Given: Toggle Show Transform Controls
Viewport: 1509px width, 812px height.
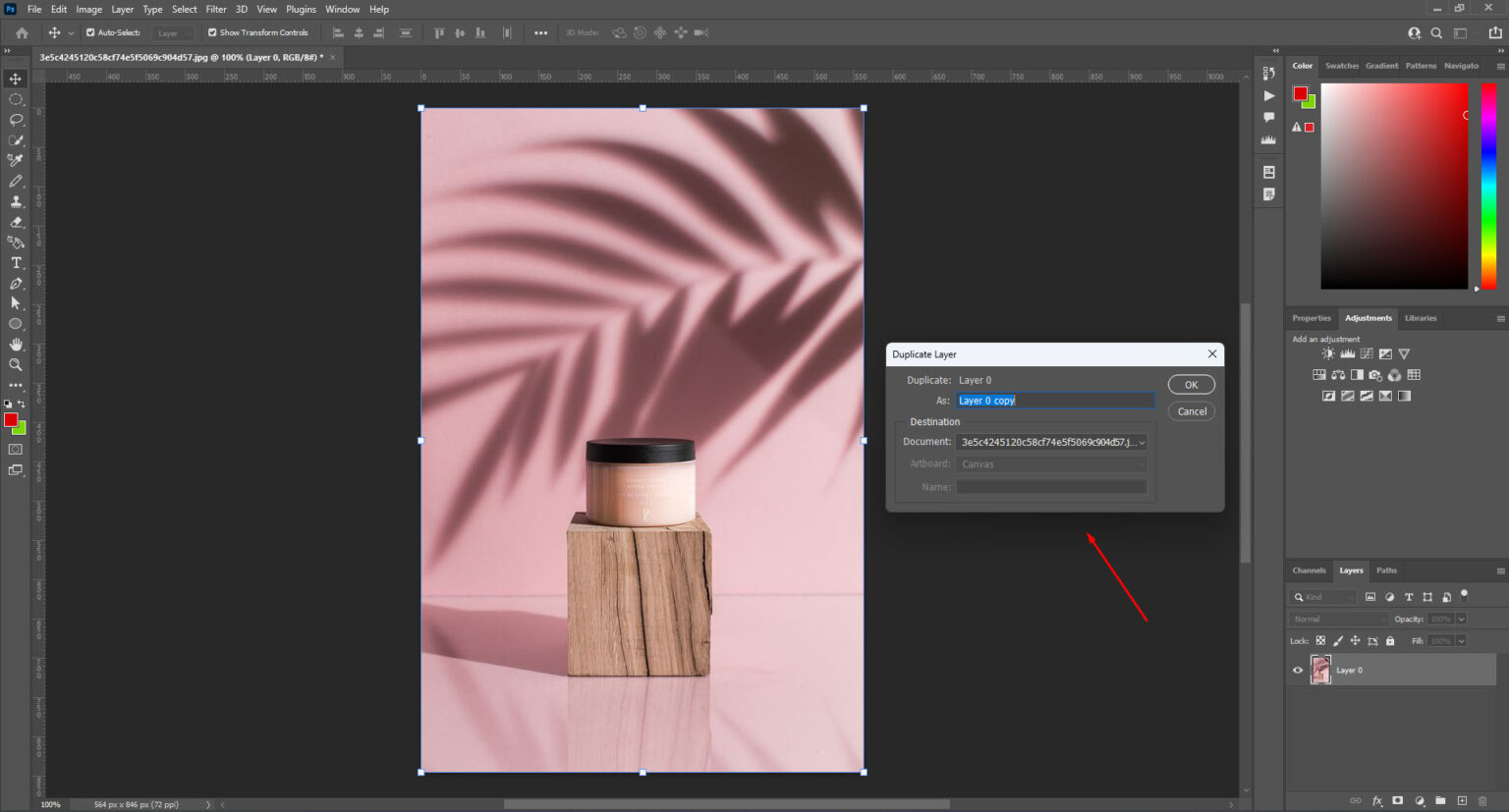Looking at the screenshot, I should click(x=210, y=31).
